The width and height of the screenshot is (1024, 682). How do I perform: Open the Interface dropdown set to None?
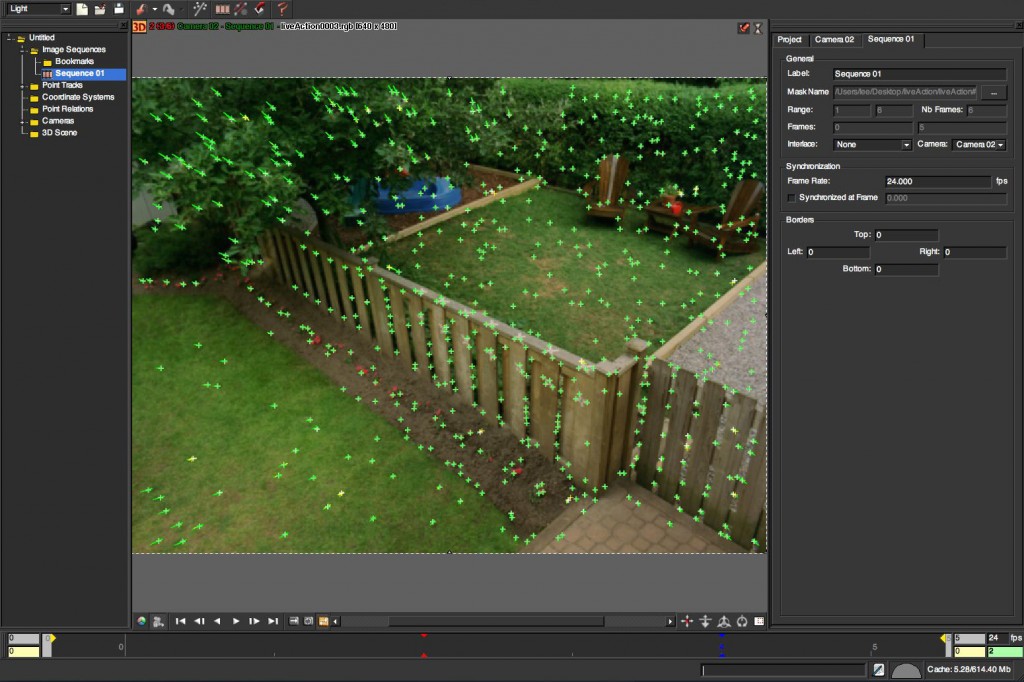(x=871, y=144)
